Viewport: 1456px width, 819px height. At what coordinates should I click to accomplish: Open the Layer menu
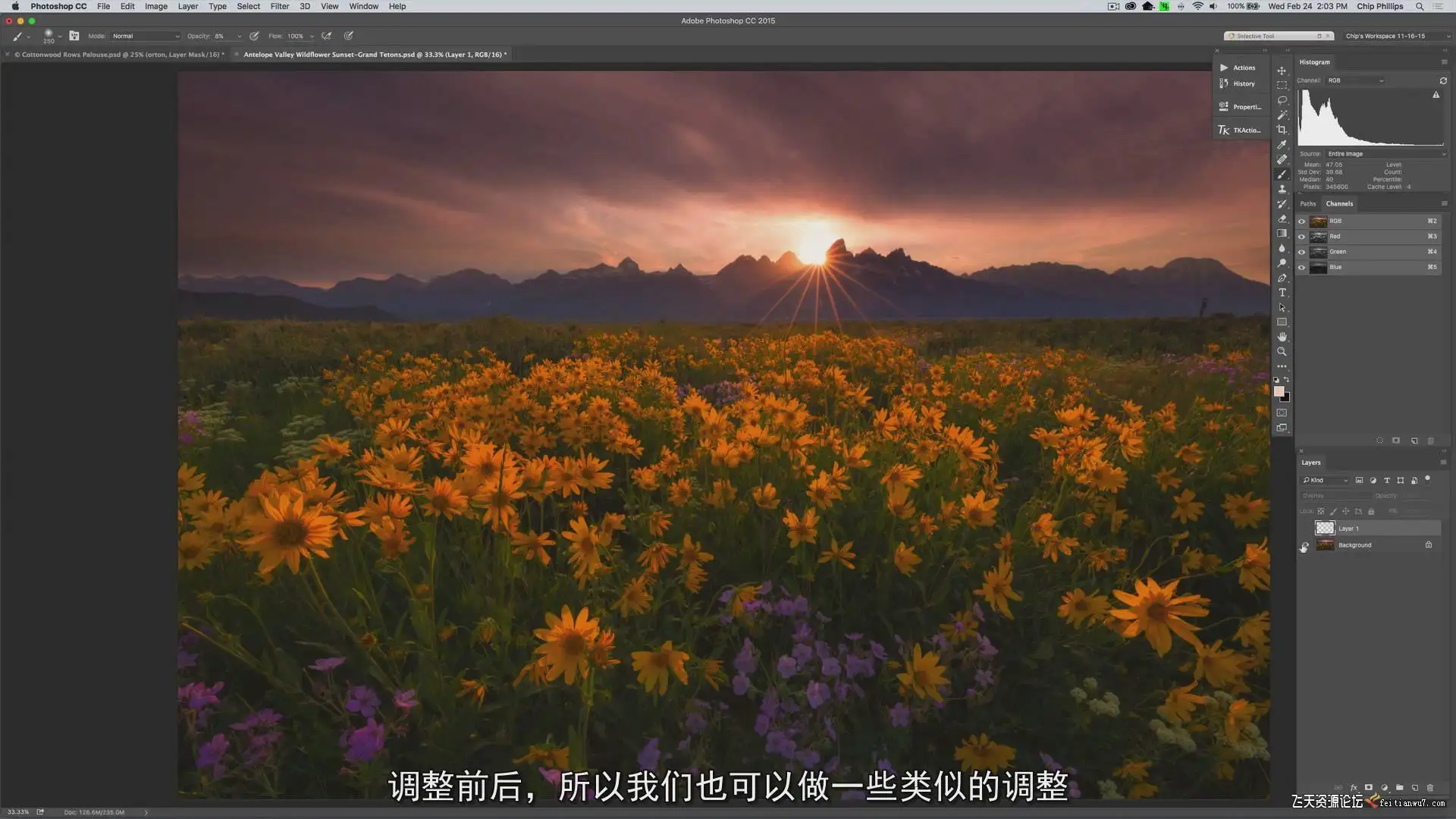[187, 6]
